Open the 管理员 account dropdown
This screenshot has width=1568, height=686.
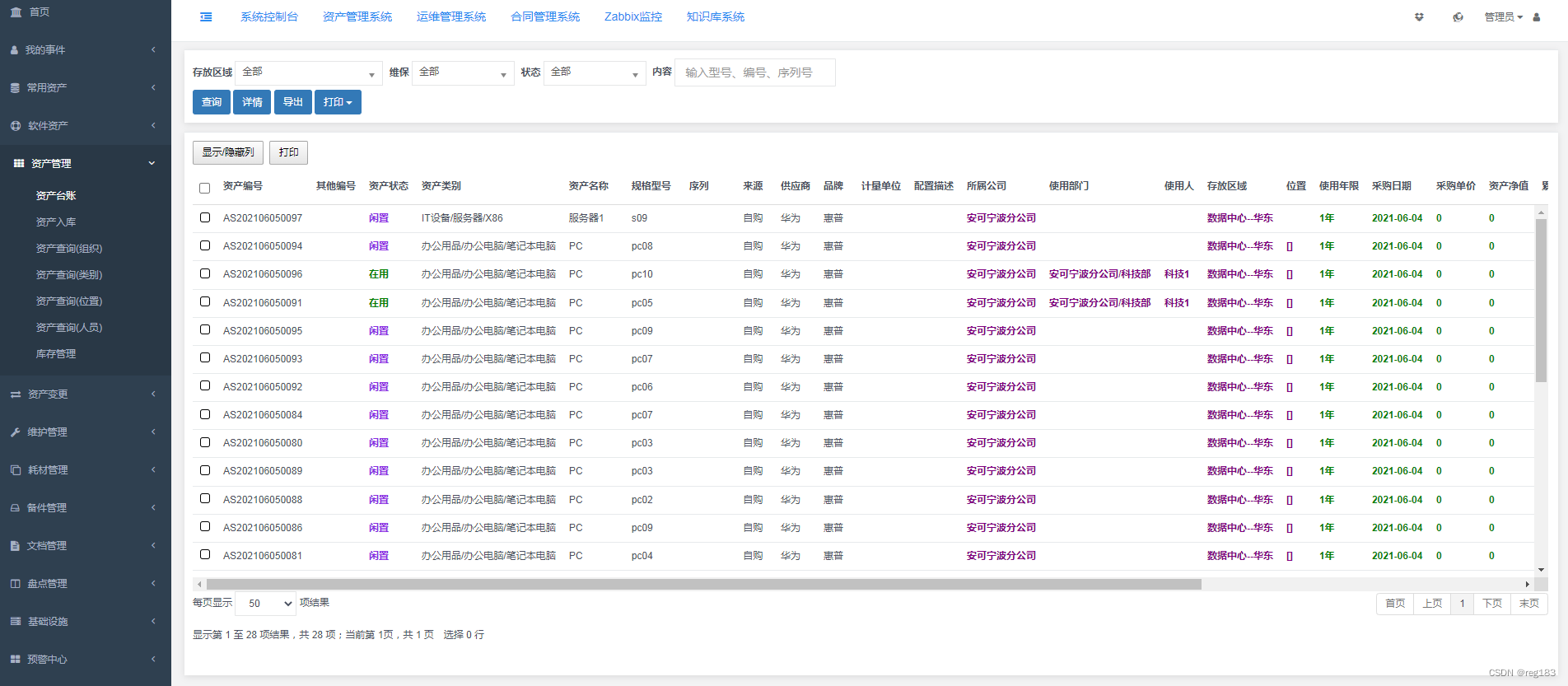(1504, 16)
